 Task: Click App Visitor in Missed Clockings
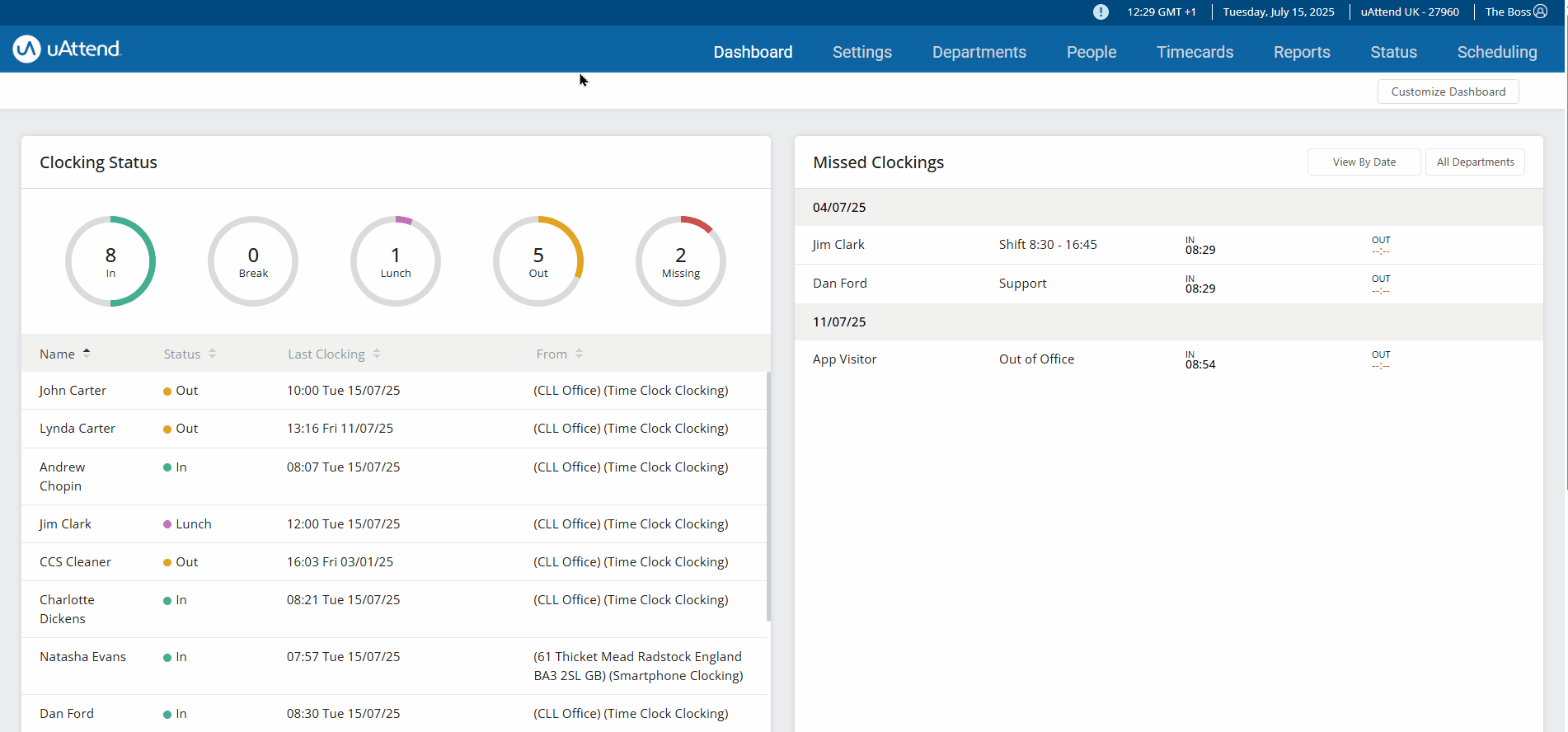[844, 359]
